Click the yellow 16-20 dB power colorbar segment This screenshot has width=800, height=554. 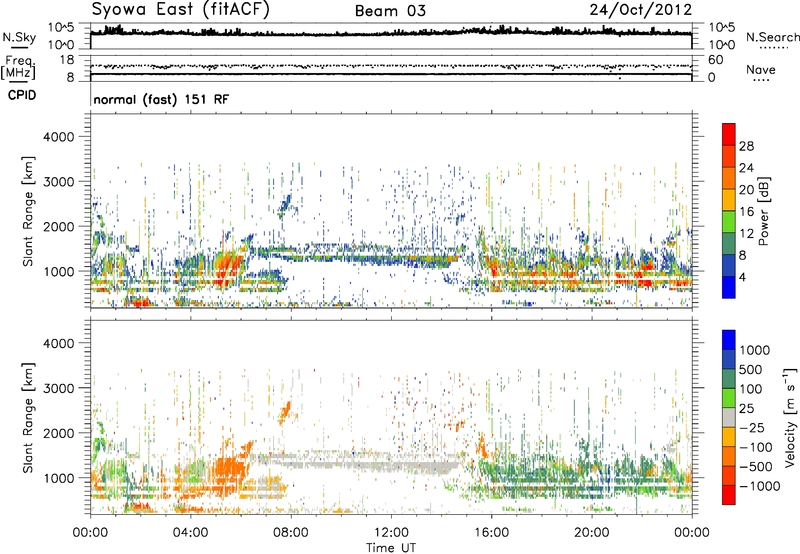click(x=729, y=200)
